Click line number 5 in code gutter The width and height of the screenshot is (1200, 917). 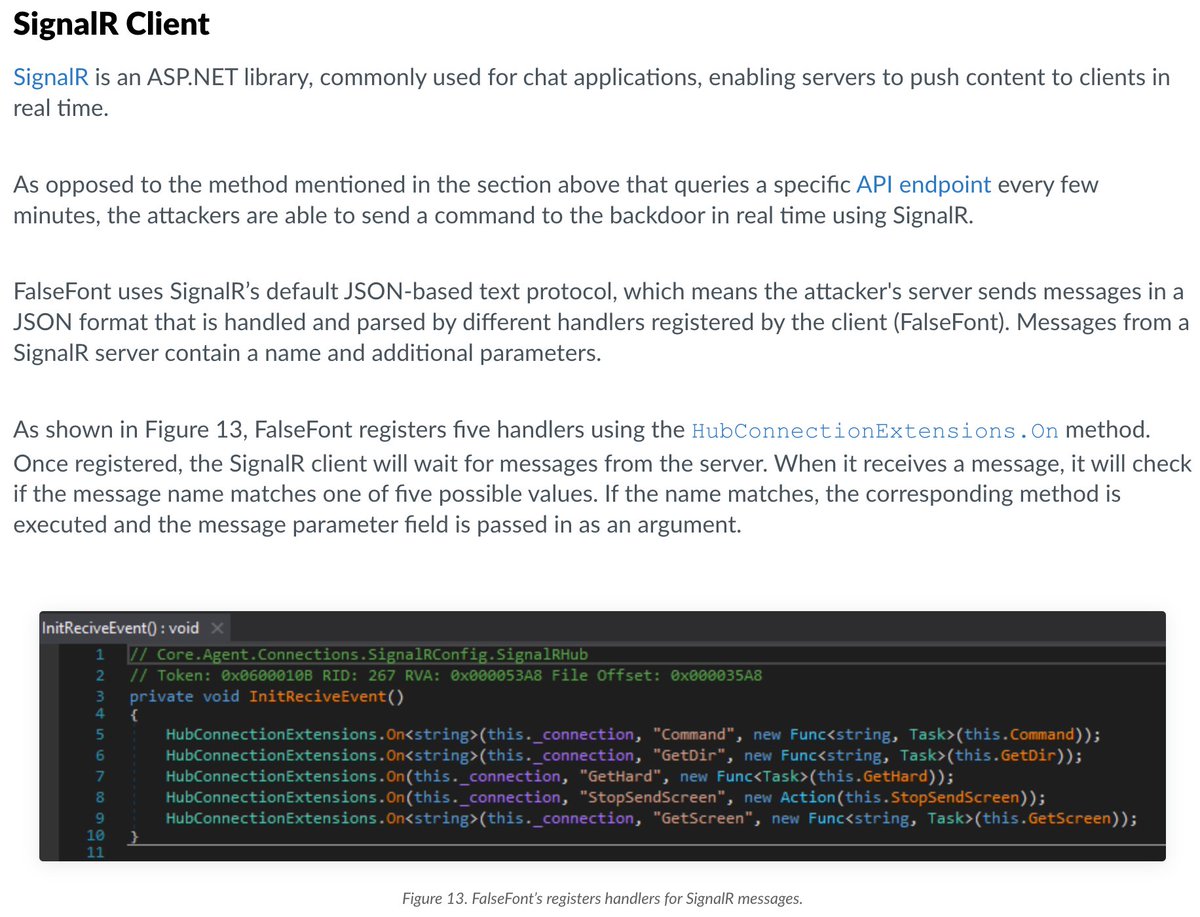pyautogui.click(x=100, y=735)
